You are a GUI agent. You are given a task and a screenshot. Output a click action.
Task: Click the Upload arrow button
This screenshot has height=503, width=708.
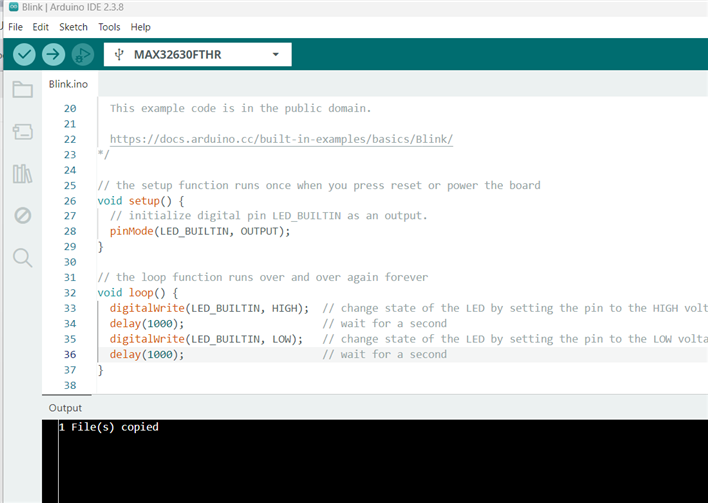pyautogui.click(x=53, y=55)
